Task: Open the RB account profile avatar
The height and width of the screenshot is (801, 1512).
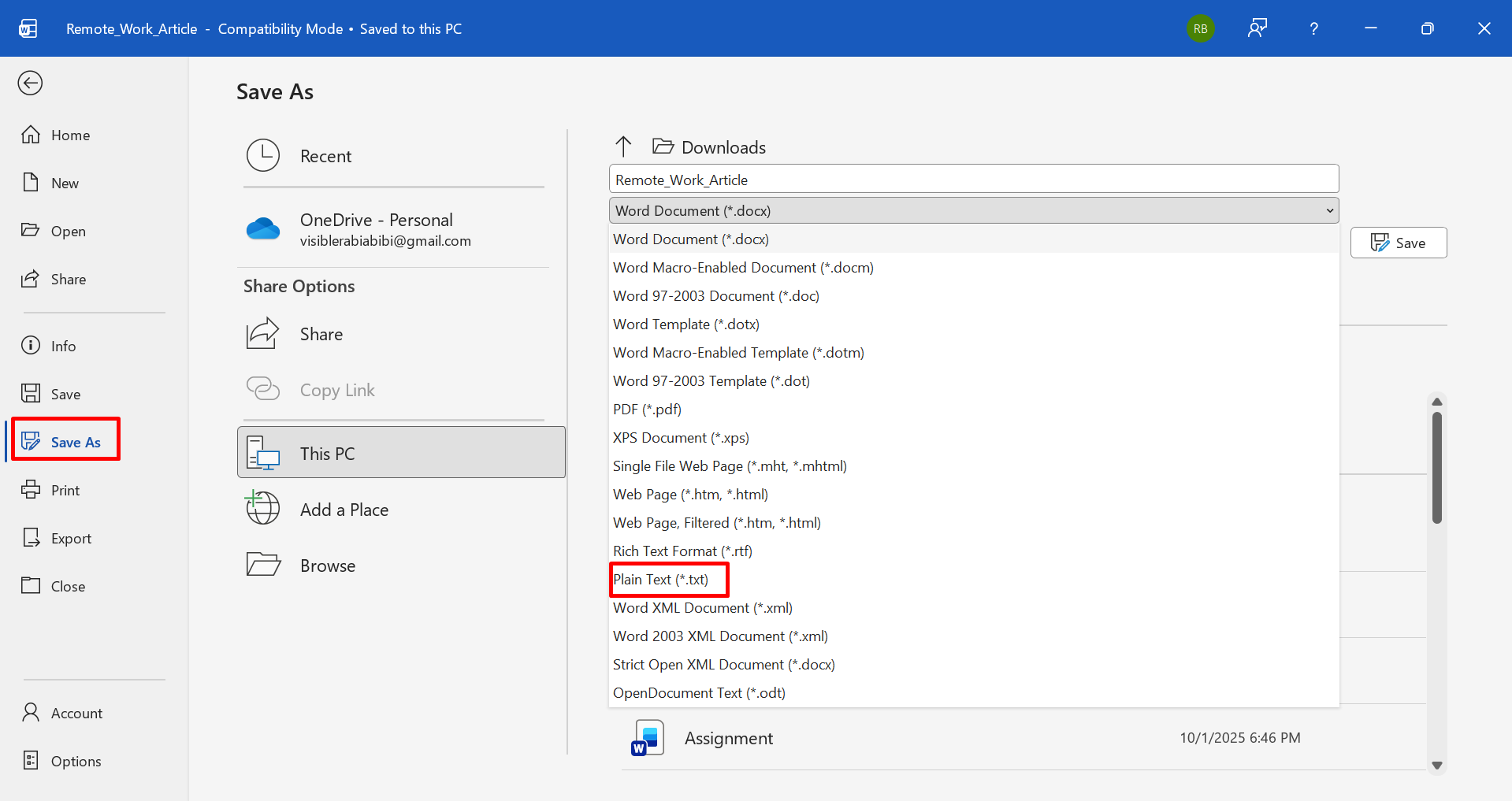Action: [1200, 28]
